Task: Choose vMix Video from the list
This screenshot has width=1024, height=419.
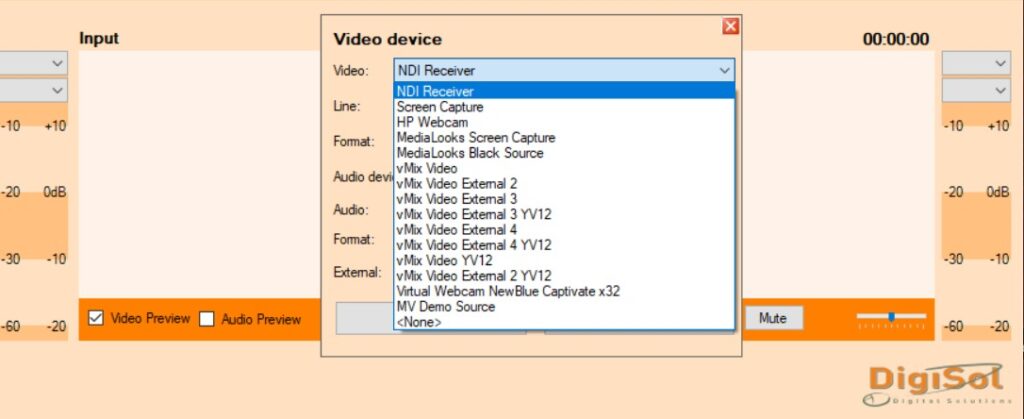Action: [427, 169]
